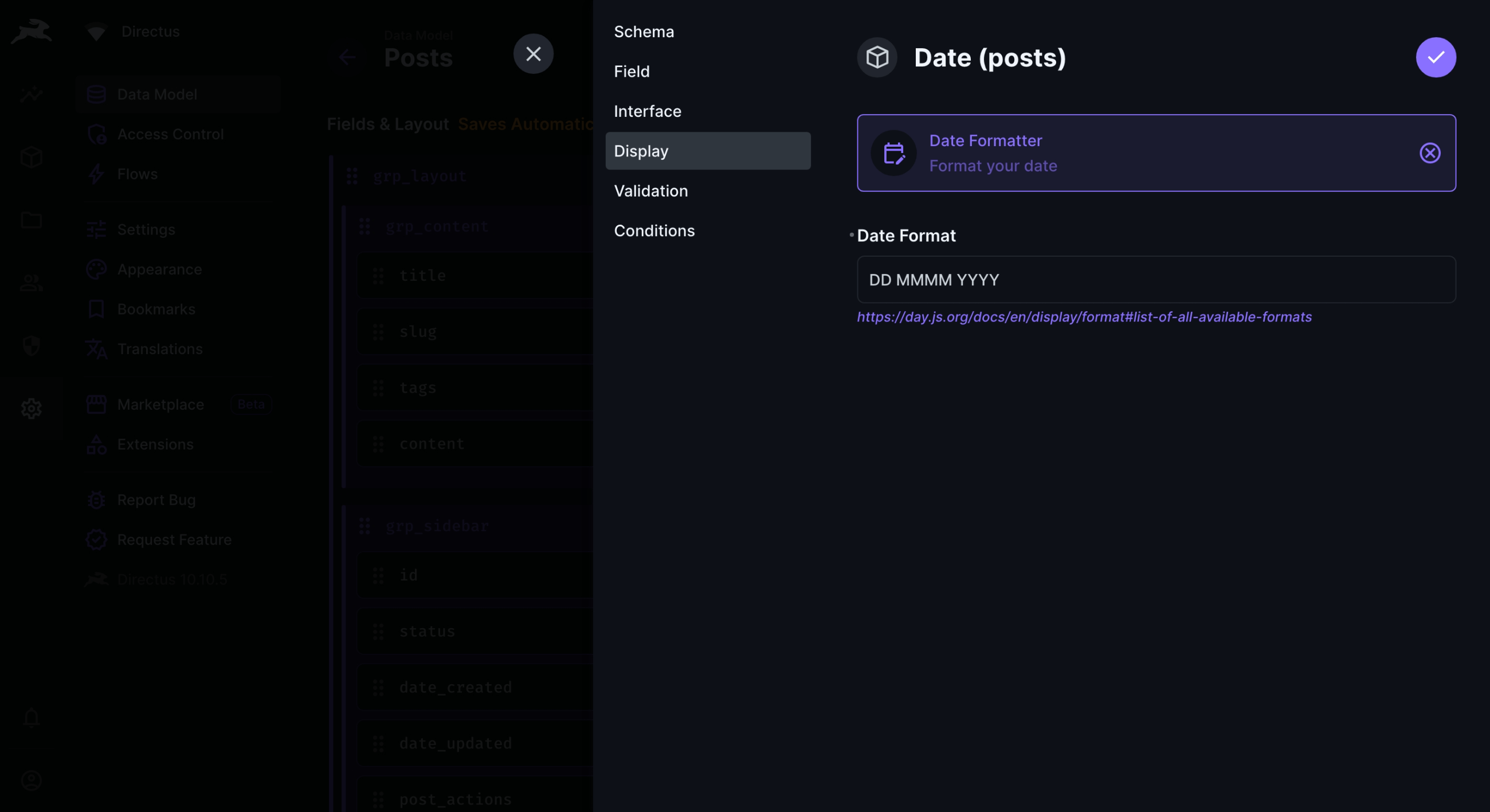The height and width of the screenshot is (812, 1490).
Task: Open the day.js format documentation link
Action: (1084, 317)
